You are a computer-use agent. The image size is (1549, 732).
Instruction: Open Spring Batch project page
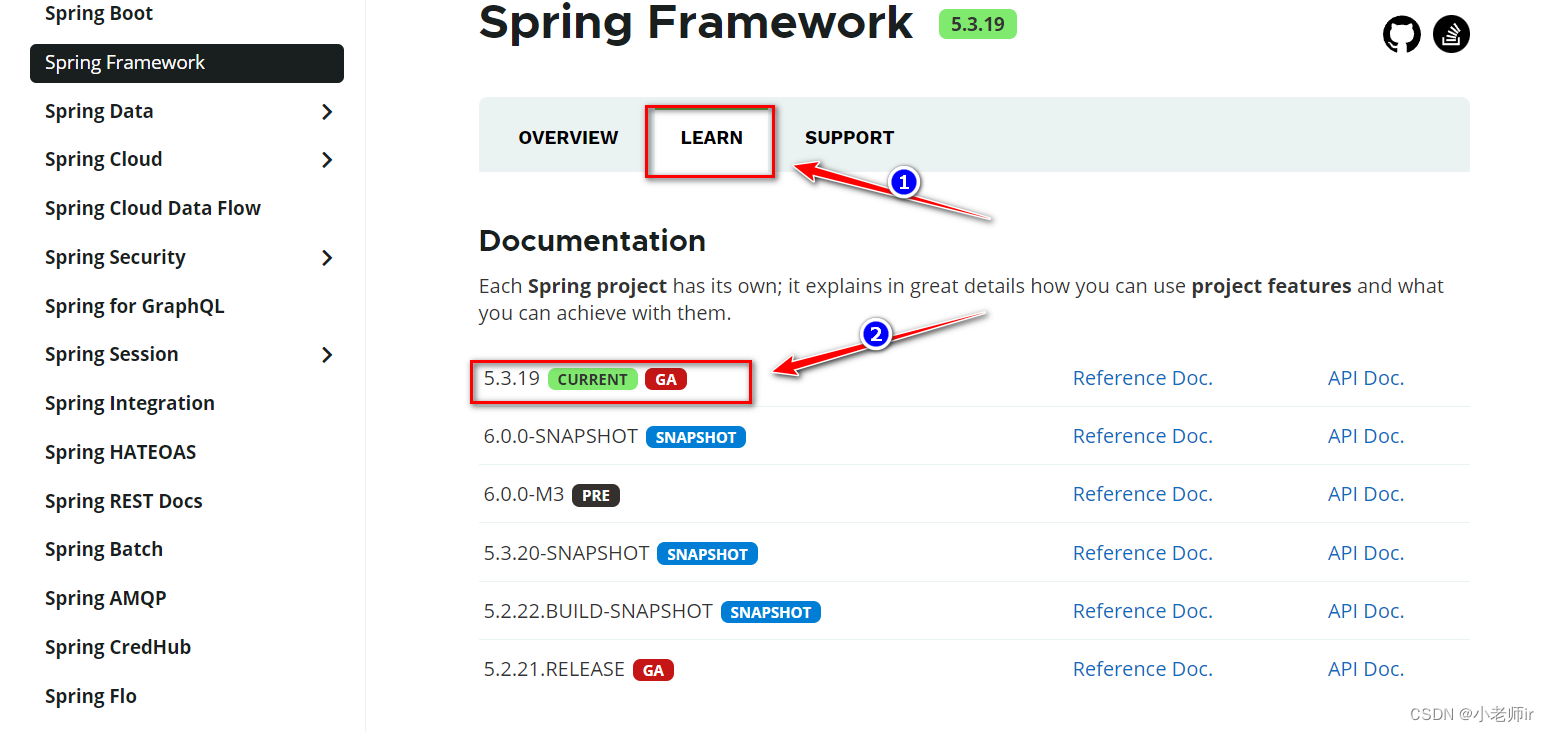[104, 550]
